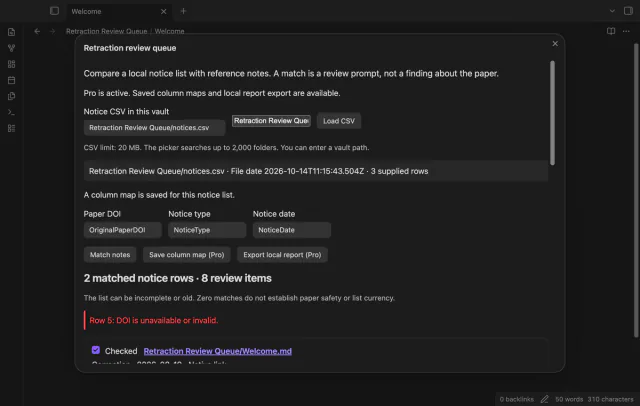
Task: Click the Match notes button
Action: coord(110,255)
